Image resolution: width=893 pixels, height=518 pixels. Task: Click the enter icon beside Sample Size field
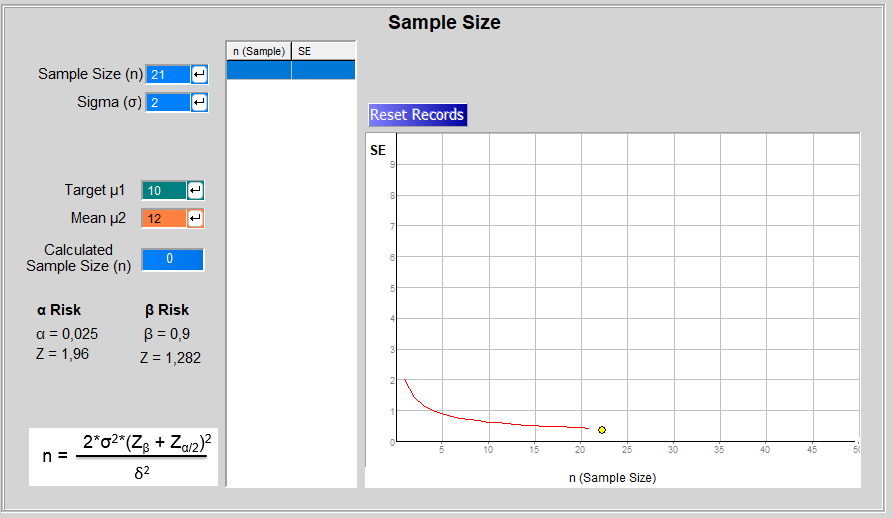point(199,75)
